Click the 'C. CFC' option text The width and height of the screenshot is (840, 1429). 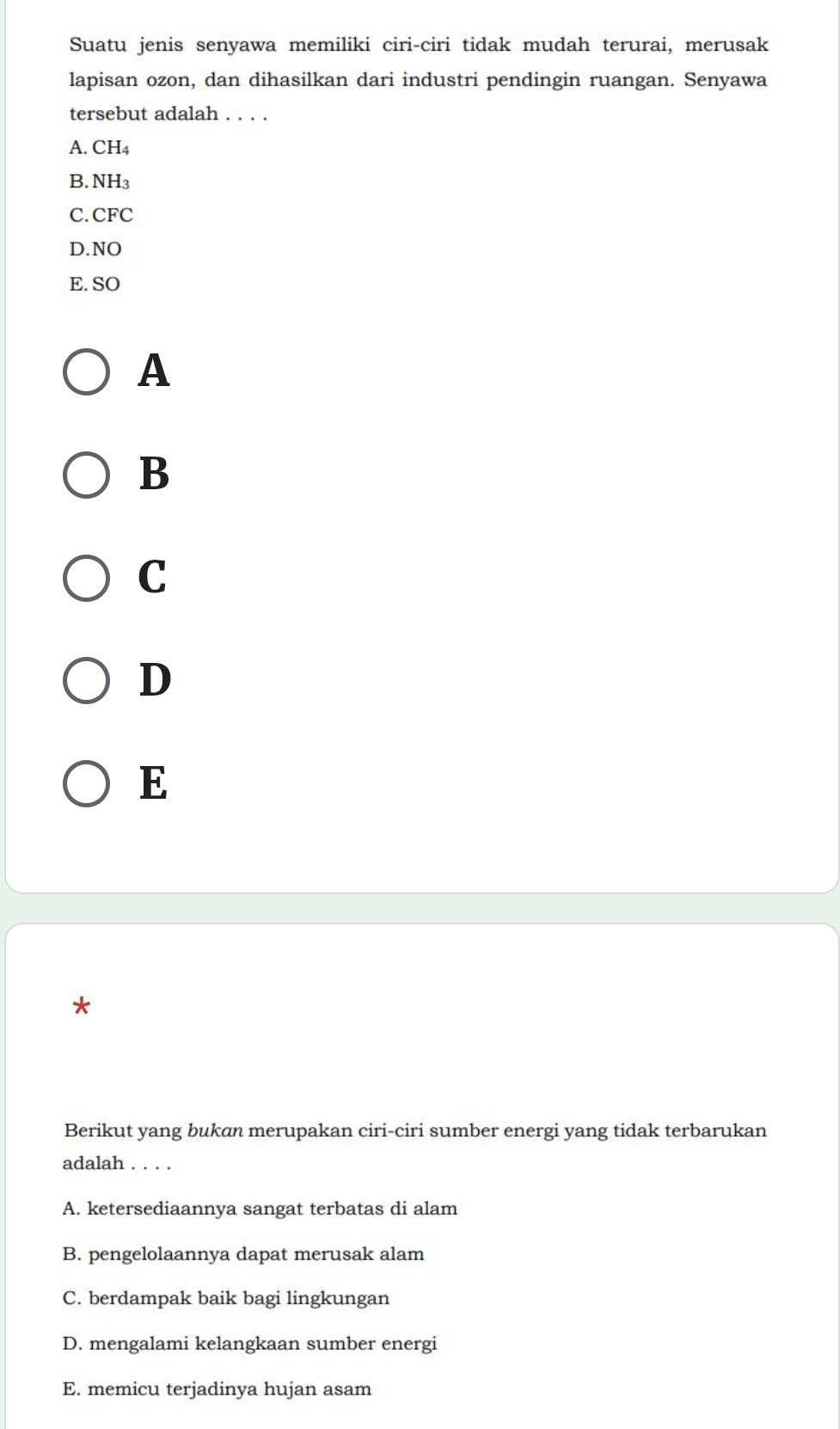coord(101,215)
